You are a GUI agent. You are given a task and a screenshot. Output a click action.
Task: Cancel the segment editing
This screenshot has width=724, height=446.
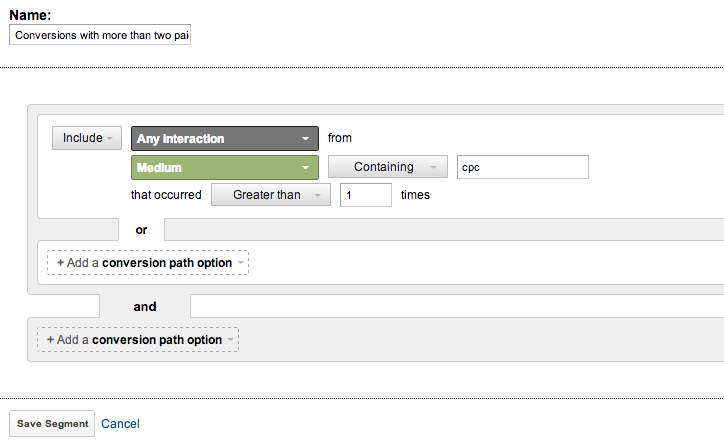point(120,424)
